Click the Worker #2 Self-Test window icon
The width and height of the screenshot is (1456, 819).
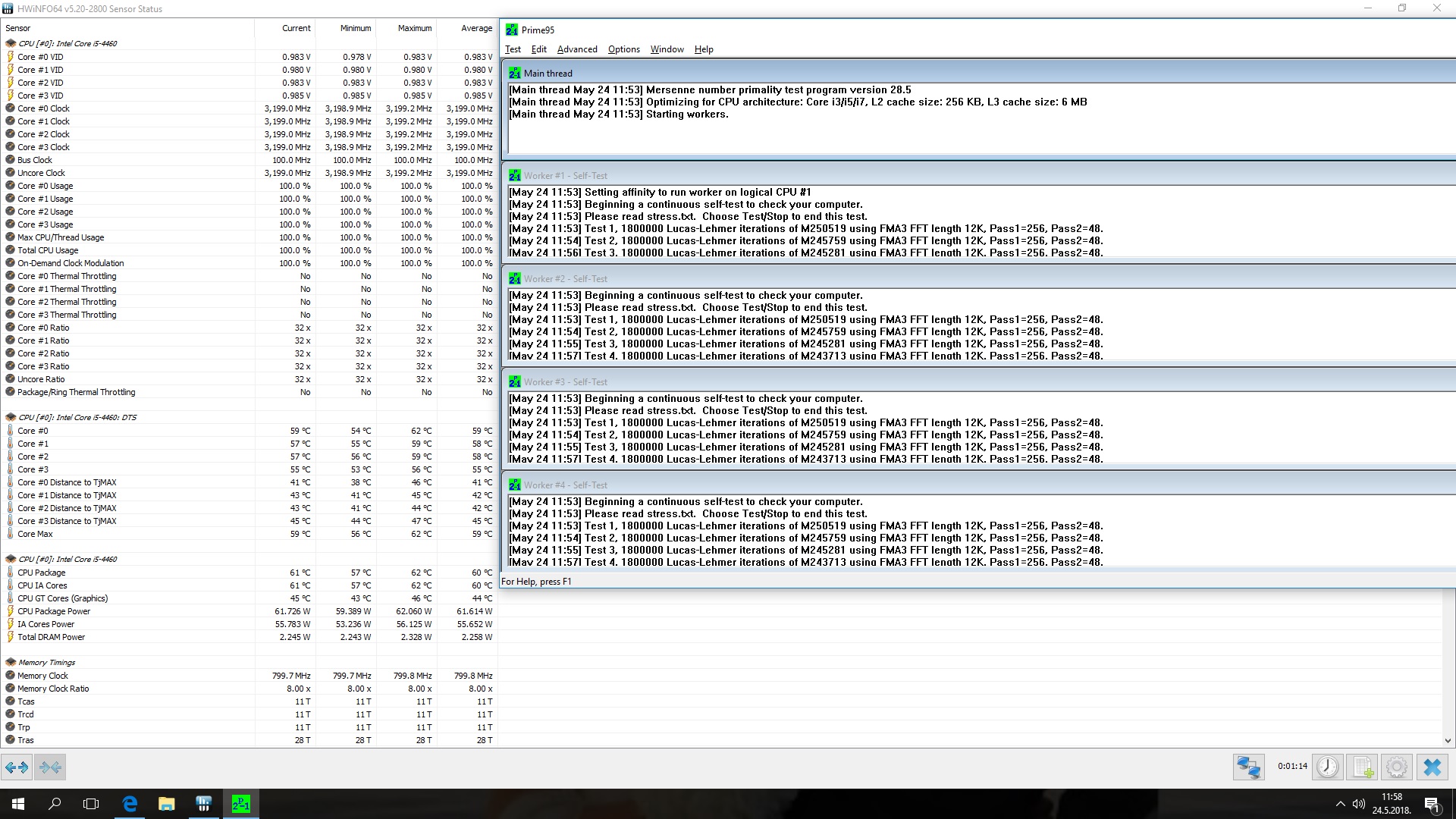pos(515,278)
